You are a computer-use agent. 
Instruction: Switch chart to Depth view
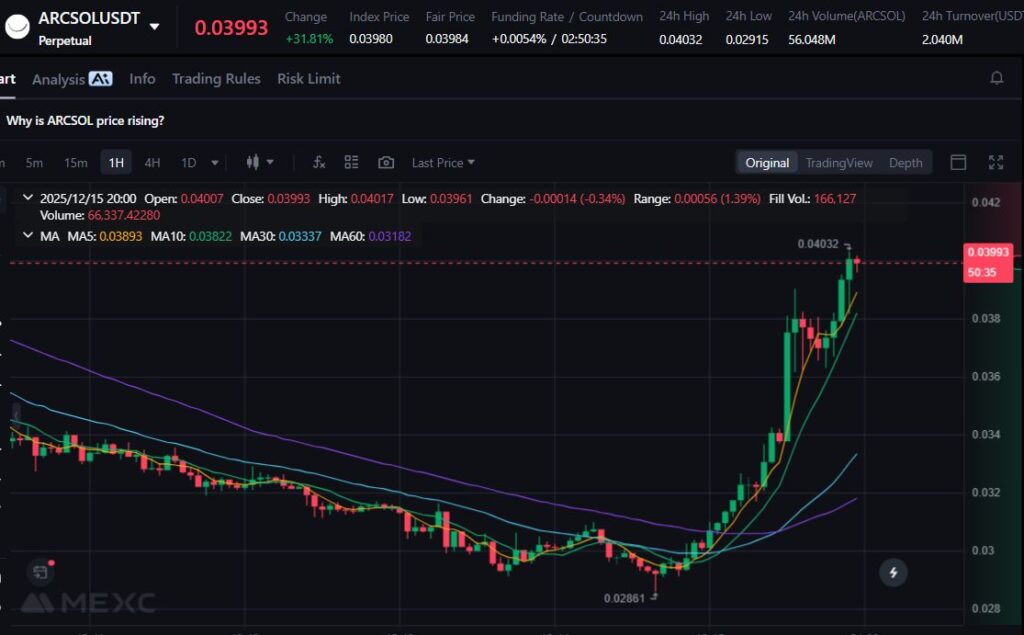pos(906,163)
